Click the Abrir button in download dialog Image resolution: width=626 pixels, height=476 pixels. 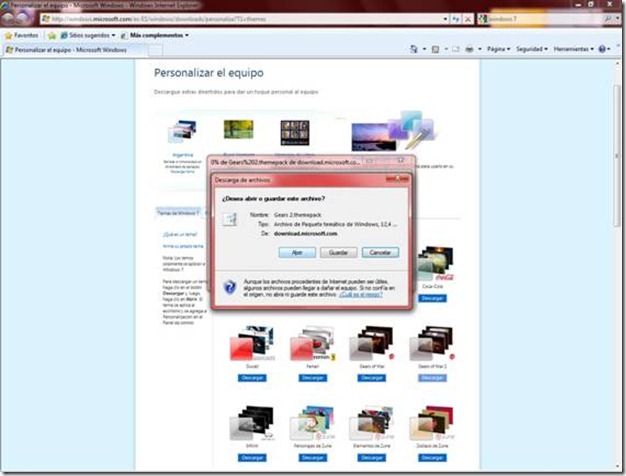point(297,253)
